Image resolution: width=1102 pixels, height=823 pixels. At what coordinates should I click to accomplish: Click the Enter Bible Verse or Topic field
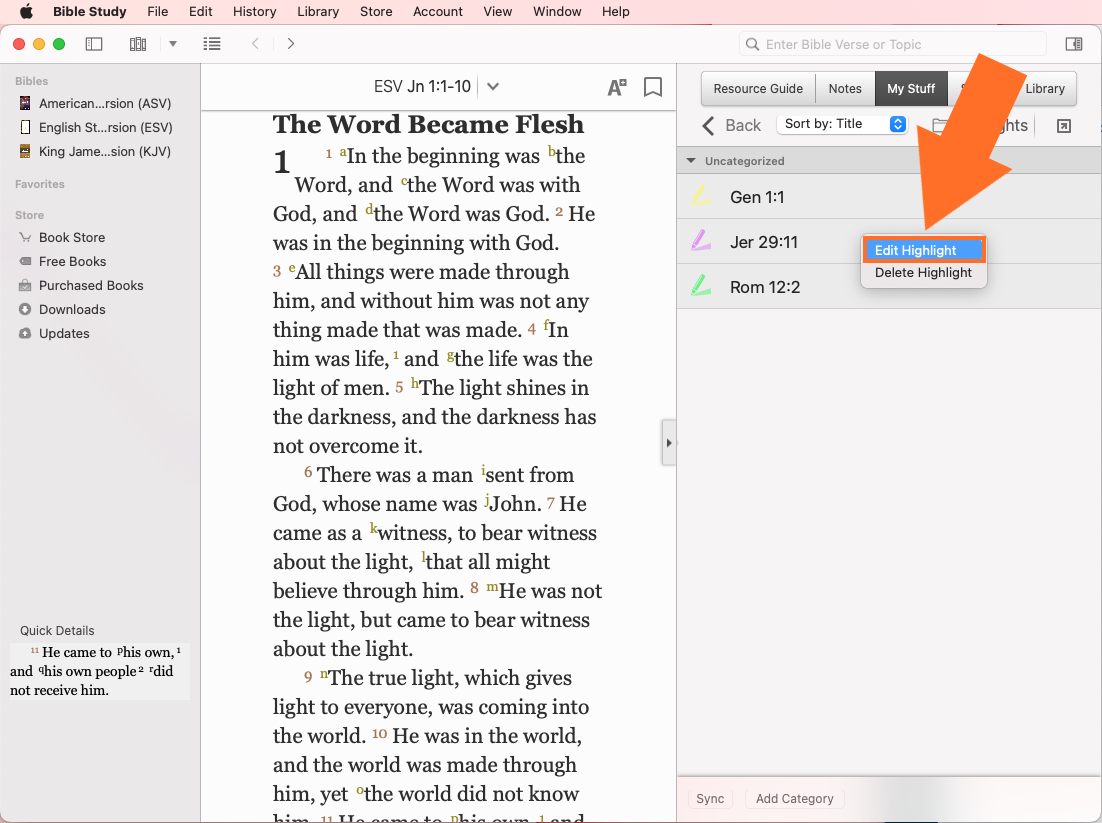click(894, 44)
